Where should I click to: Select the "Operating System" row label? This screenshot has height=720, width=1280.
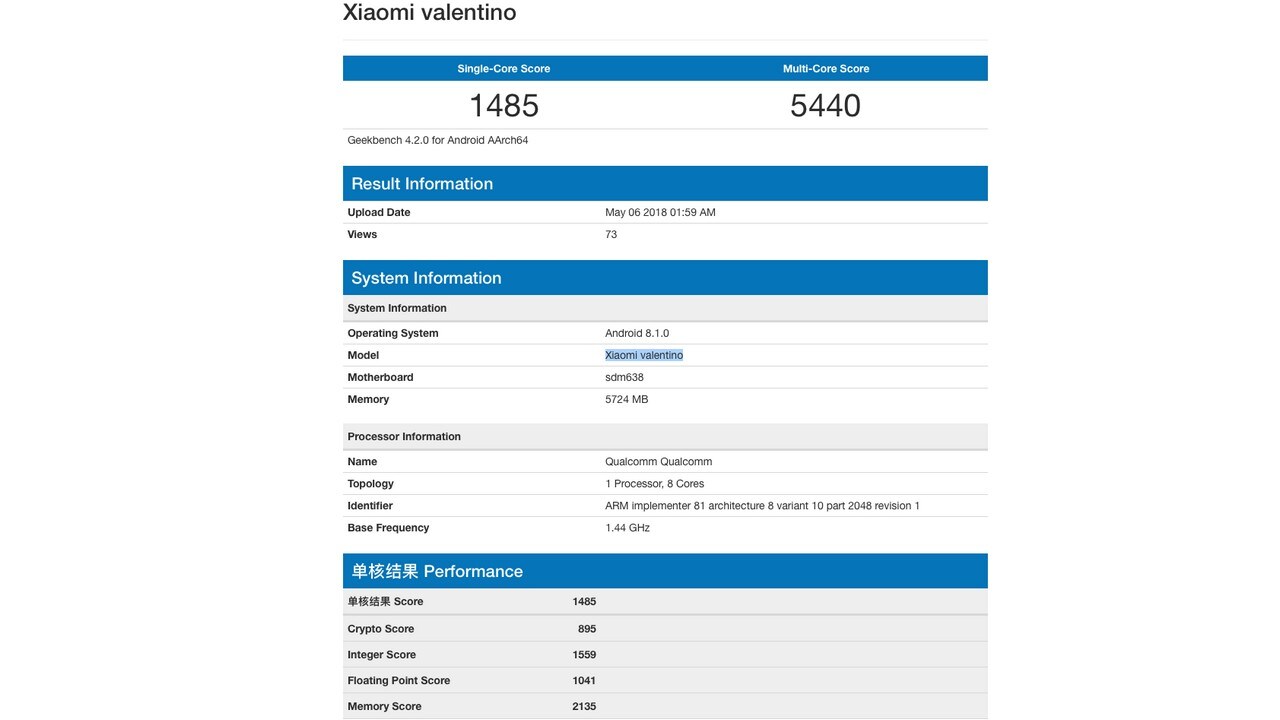[x=393, y=333]
